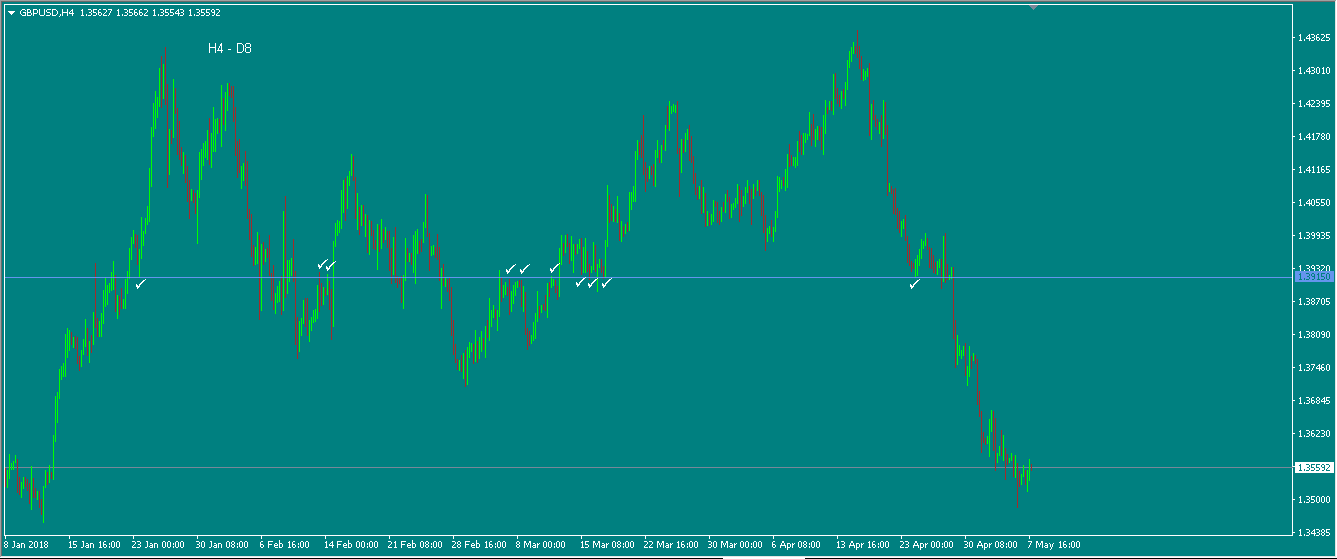Screen dimensions: 1337x559
Task: Click the 1.35592 current price tag
Action: [1313, 467]
